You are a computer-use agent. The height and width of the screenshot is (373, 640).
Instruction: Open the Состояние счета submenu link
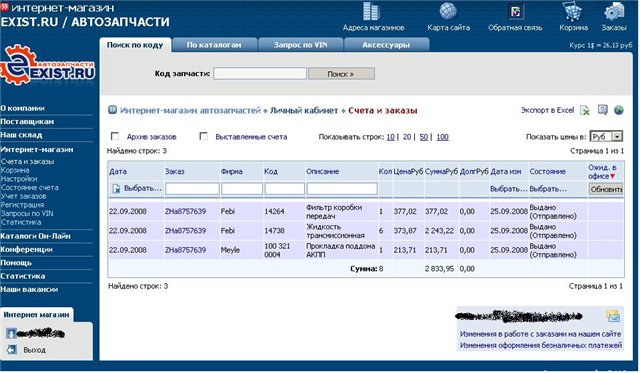click(29, 188)
